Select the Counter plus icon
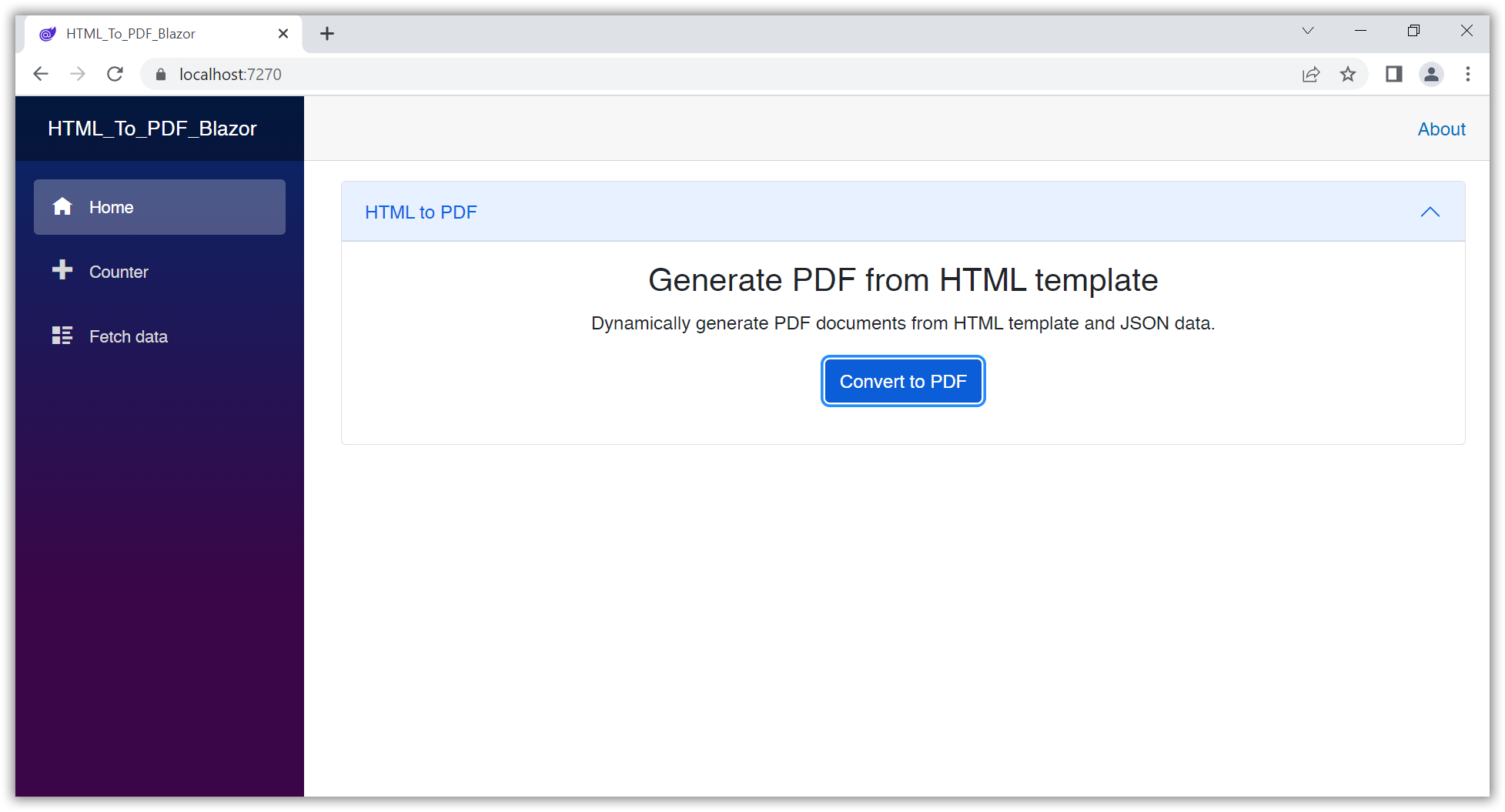Image resolution: width=1505 pixels, height=812 pixels. coord(62,270)
